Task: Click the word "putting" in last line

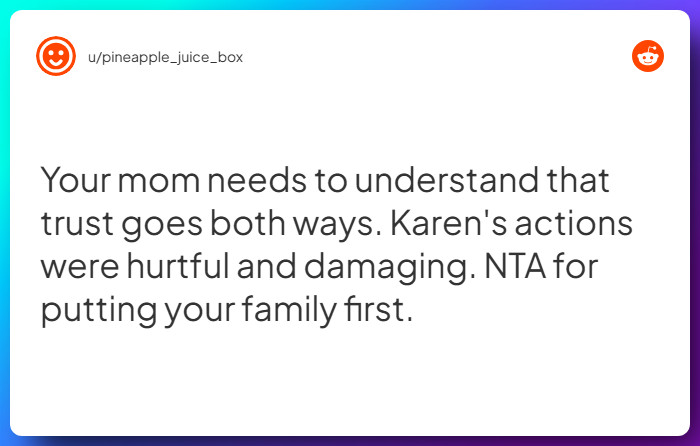Action: pos(99,311)
